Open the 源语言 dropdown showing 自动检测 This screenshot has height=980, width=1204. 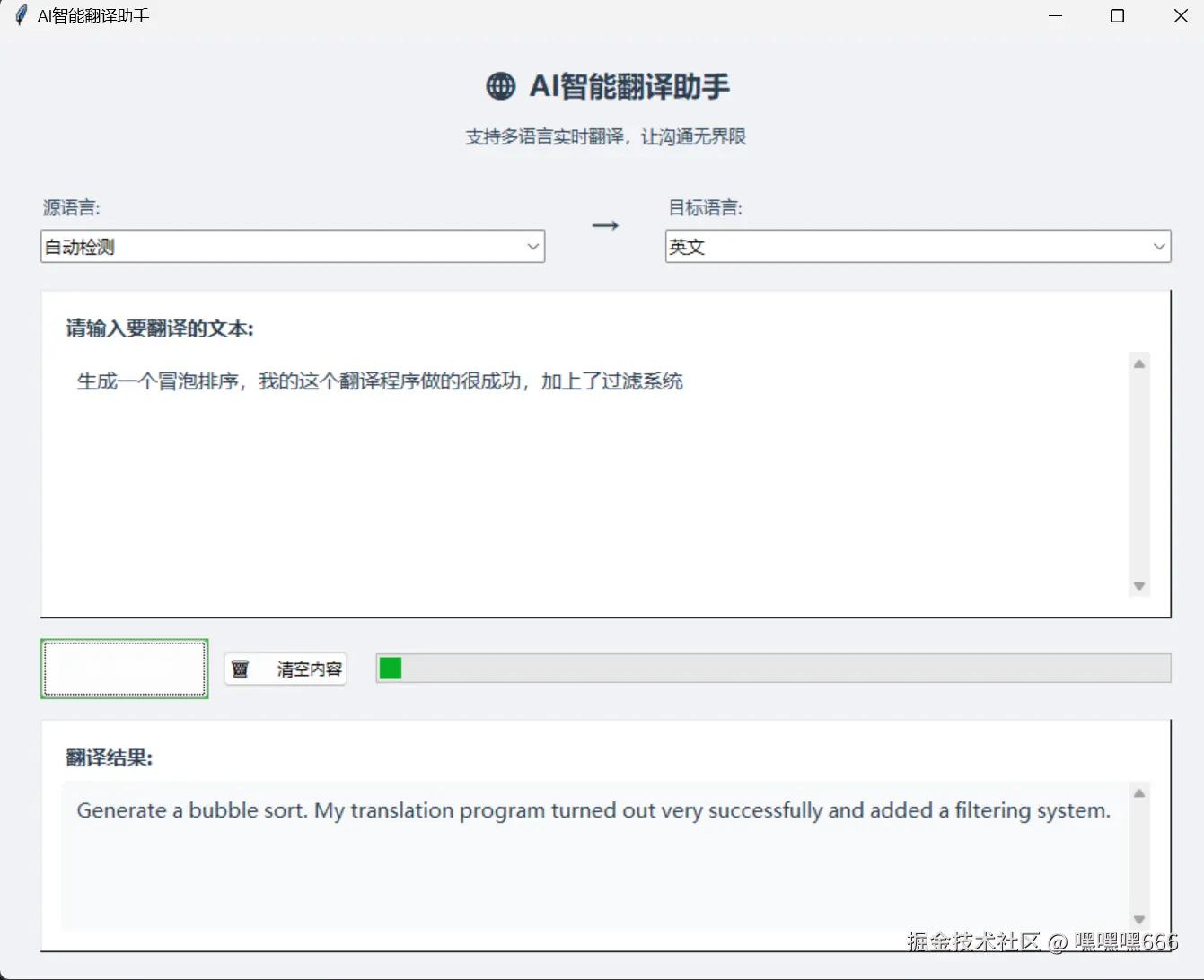292,246
